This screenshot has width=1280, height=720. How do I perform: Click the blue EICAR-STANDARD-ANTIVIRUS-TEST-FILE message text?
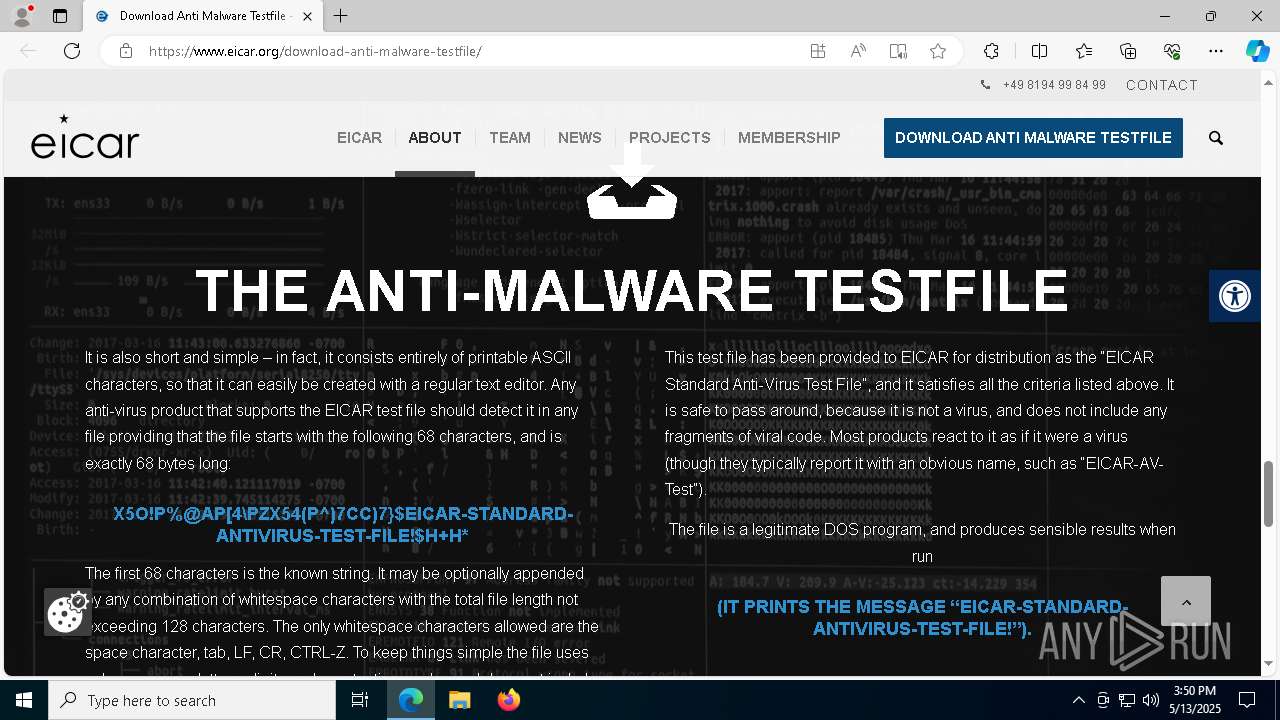tap(922, 618)
